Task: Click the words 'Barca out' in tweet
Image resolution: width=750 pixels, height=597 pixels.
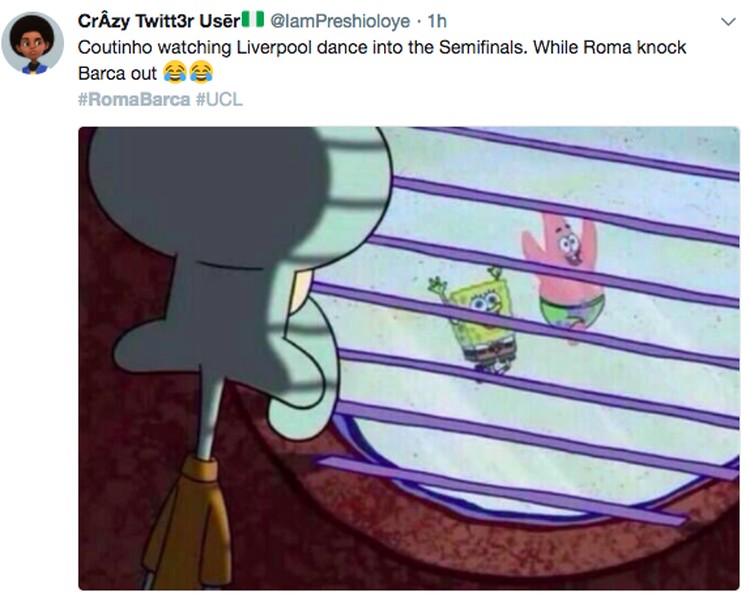Action: pyautogui.click(x=117, y=73)
